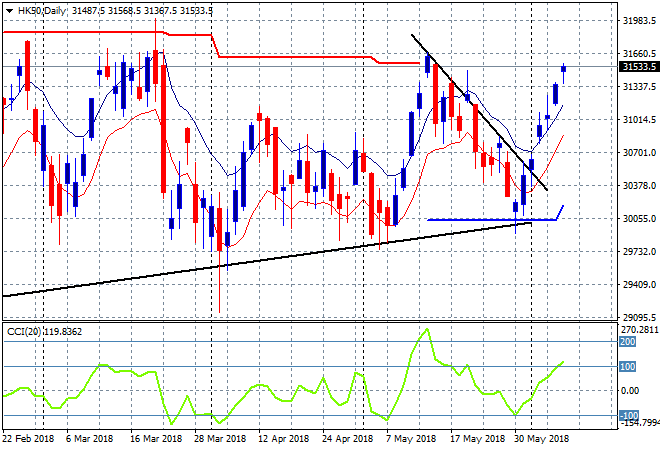Click the 29409.0 price axis label
This screenshot has height=450, width=660.
click(x=639, y=285)
